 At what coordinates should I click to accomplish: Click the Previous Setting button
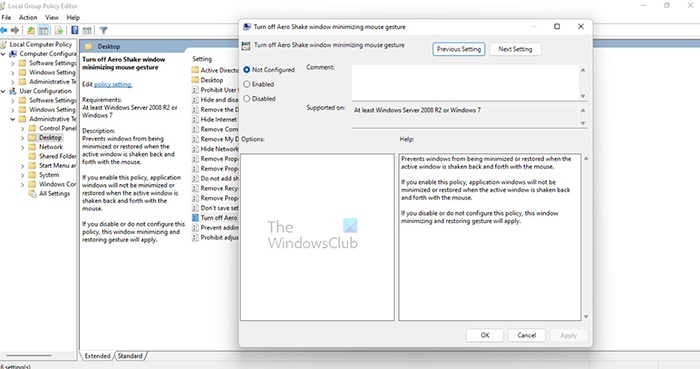pos(458,49)
